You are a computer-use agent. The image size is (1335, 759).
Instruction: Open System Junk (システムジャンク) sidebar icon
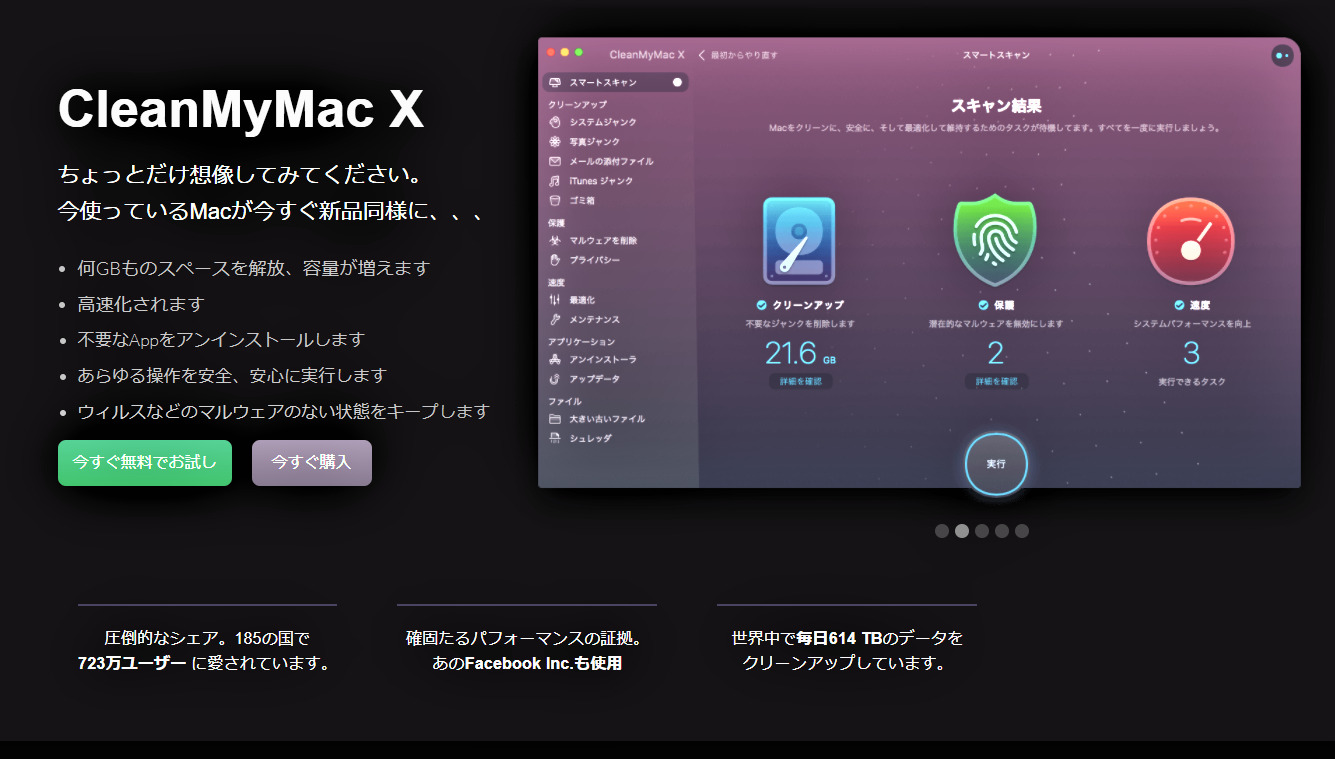(555, 122)
